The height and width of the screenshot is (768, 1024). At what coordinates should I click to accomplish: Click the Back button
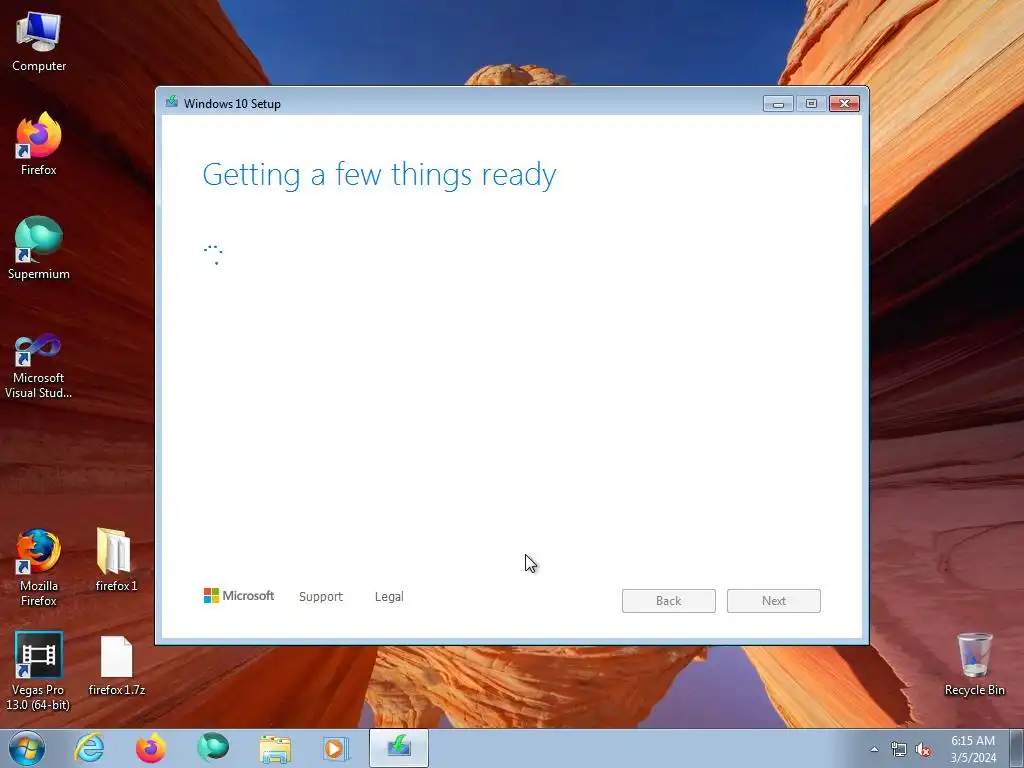pyautogui.click(x=669, y=601)
